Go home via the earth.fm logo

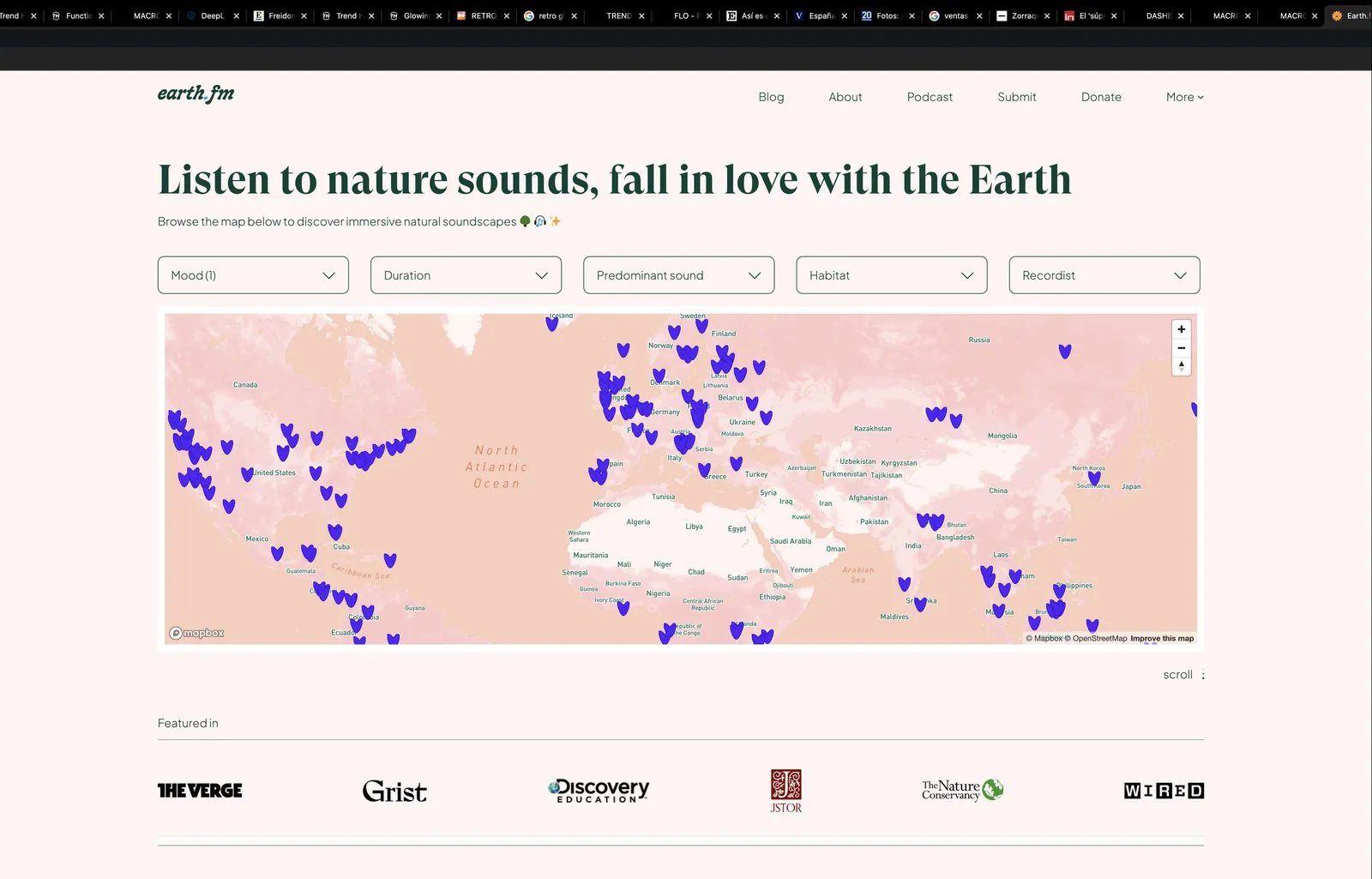tap(196, 93)
